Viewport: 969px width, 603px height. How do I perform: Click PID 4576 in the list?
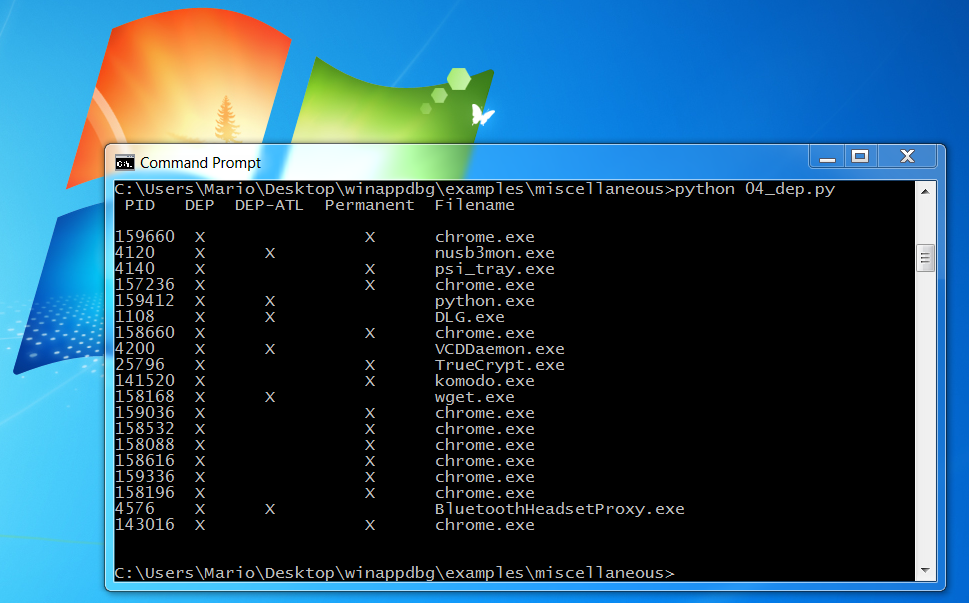click(x=135, y=509)
